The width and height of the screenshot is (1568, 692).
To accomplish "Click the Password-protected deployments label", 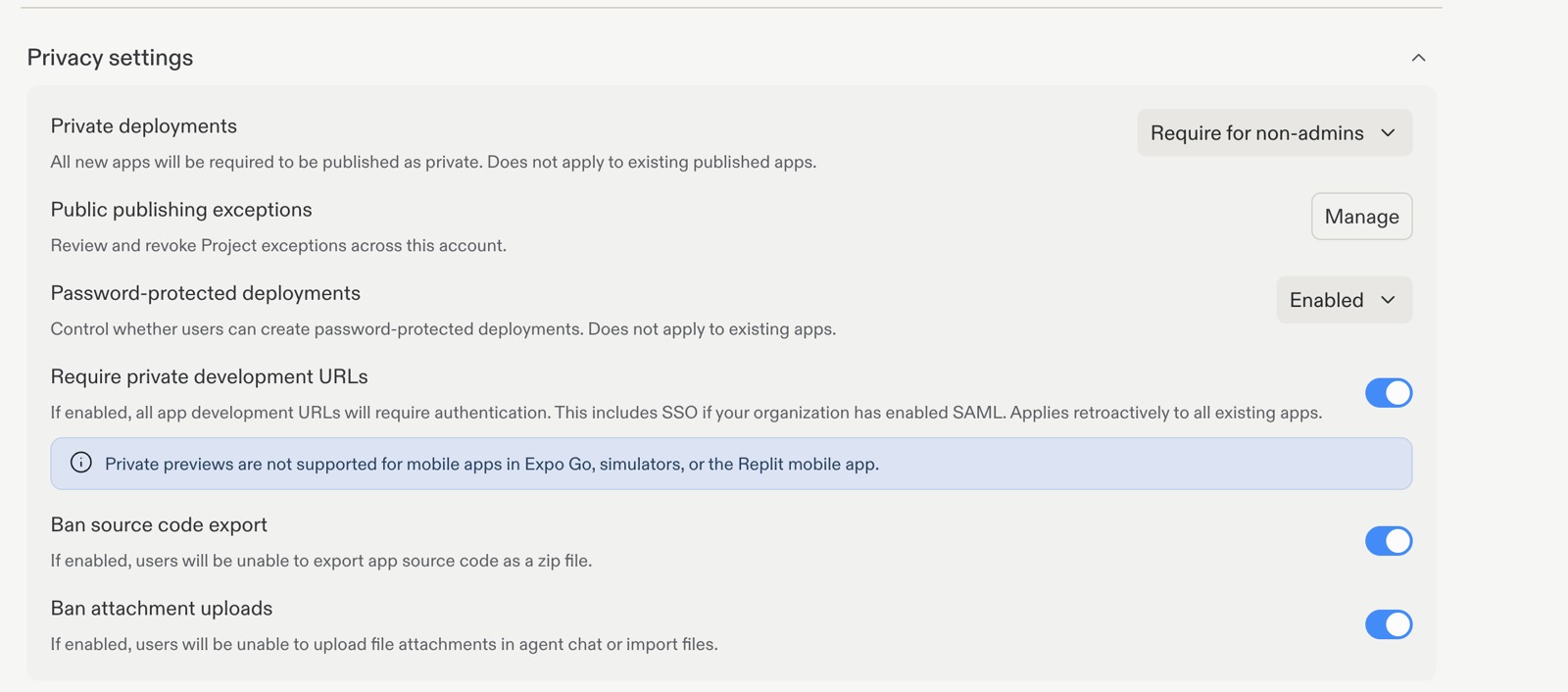I will click(x=206, y=293).
